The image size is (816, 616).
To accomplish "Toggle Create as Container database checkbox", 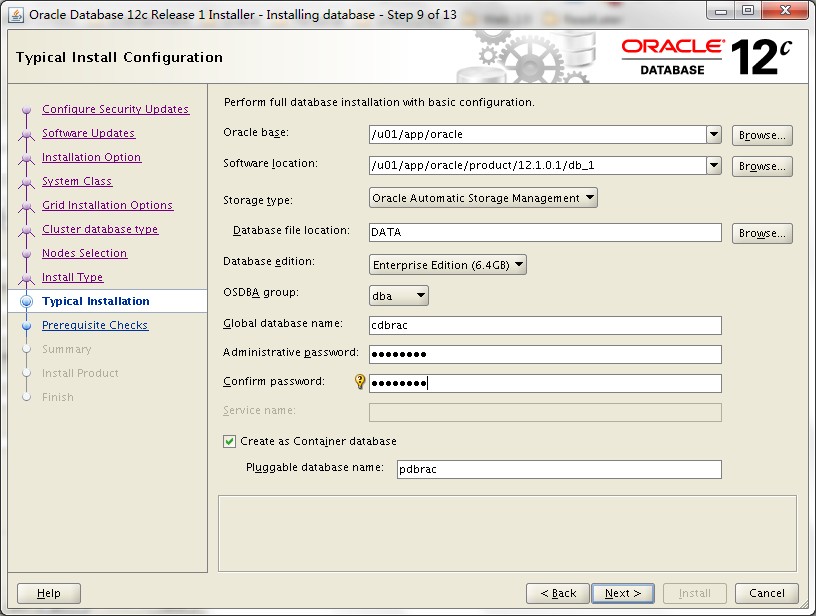I will (x=229, y=441).
